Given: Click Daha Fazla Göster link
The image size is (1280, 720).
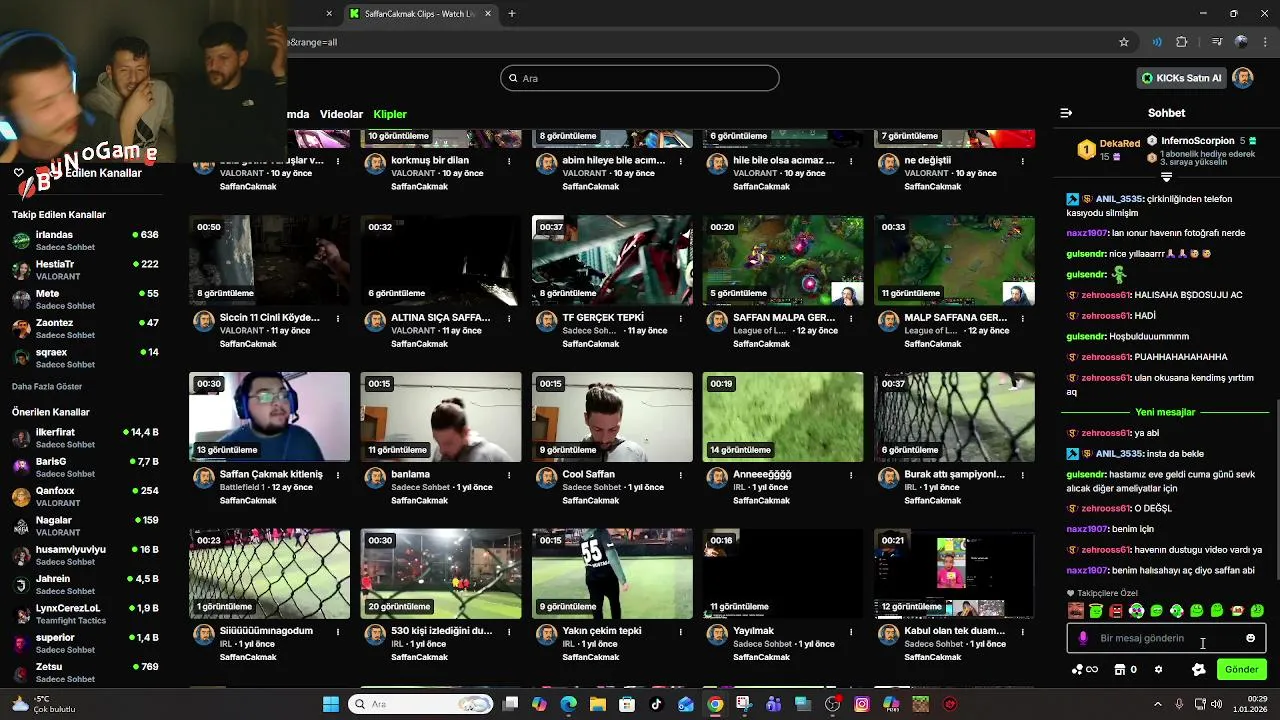Looking at the screenshot, I should (x=47, y=387).
